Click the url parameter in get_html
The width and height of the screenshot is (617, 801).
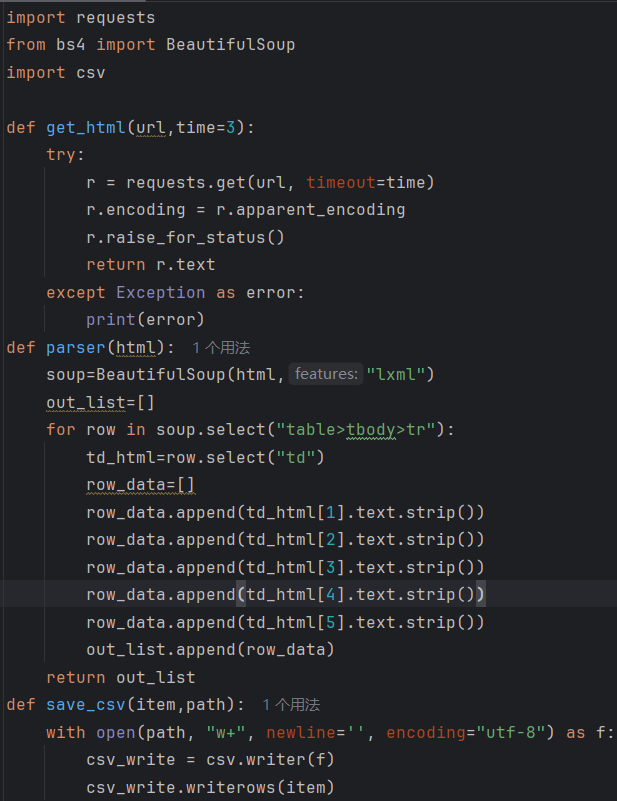coord(151,127)
